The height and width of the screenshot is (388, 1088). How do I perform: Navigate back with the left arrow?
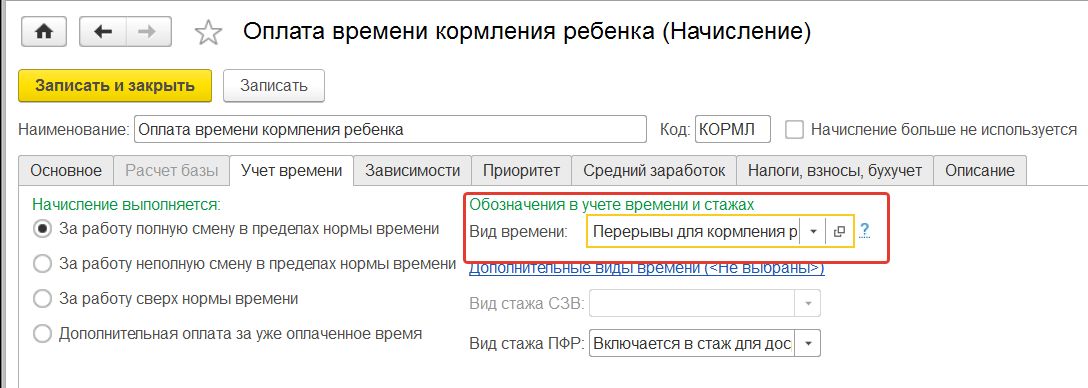coord(103,33)
